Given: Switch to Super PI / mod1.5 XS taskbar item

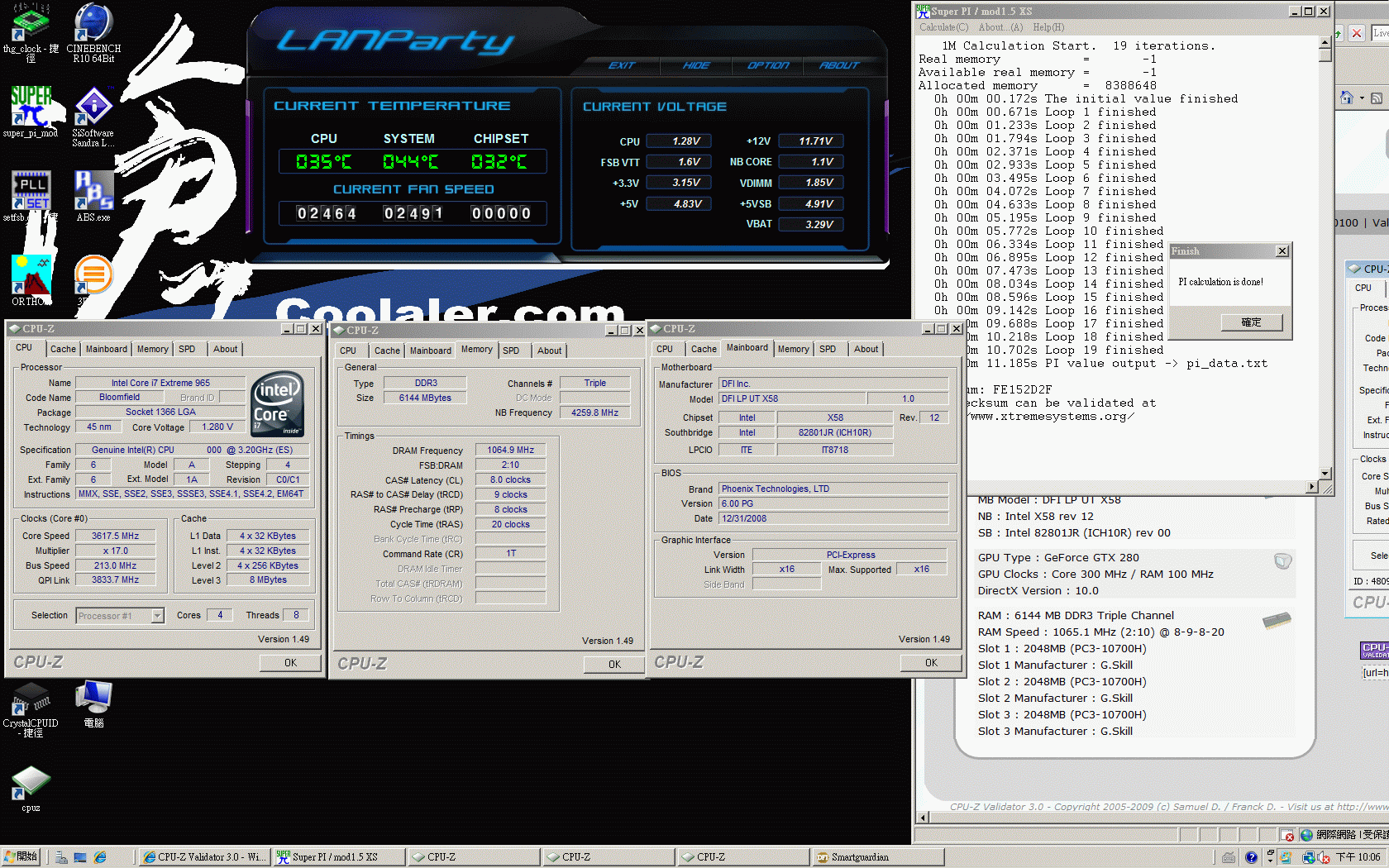Looking at the screenshot, I should click(x=338, y=857).
